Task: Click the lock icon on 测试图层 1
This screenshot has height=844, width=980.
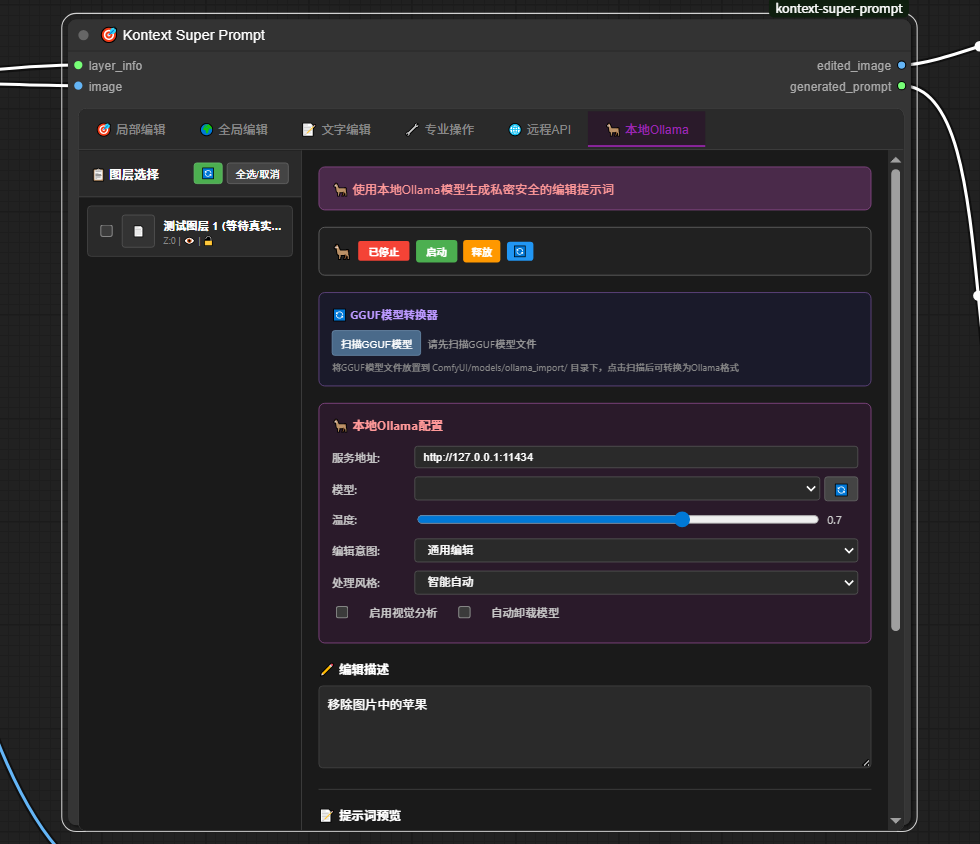Action: point(208,241)
